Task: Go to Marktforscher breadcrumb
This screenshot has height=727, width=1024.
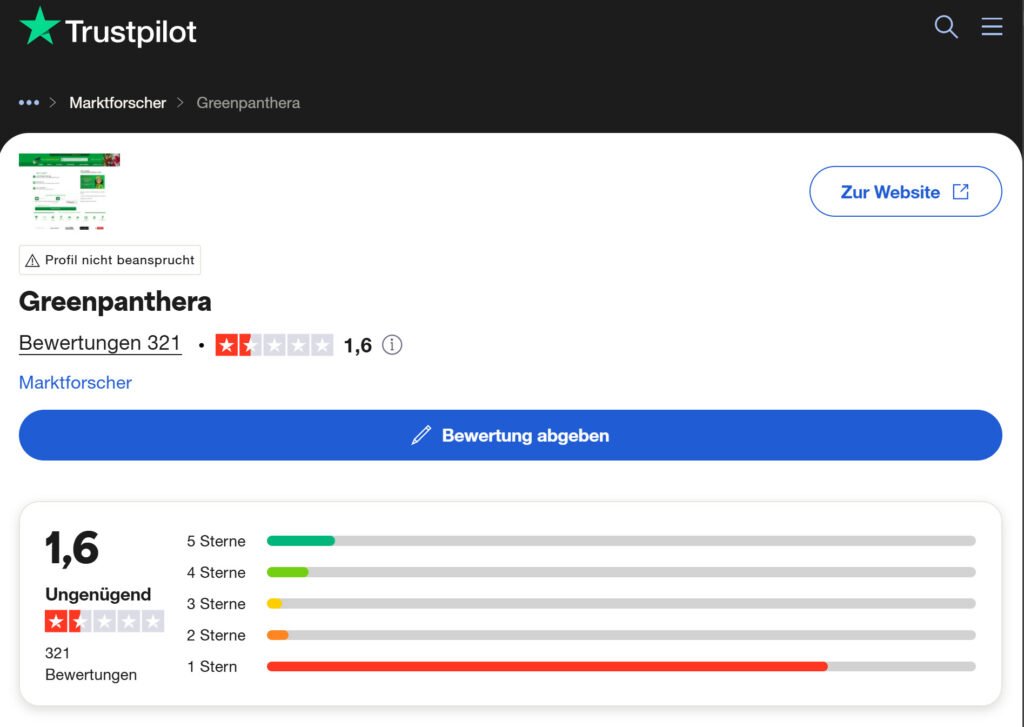Action: point(117,103)
